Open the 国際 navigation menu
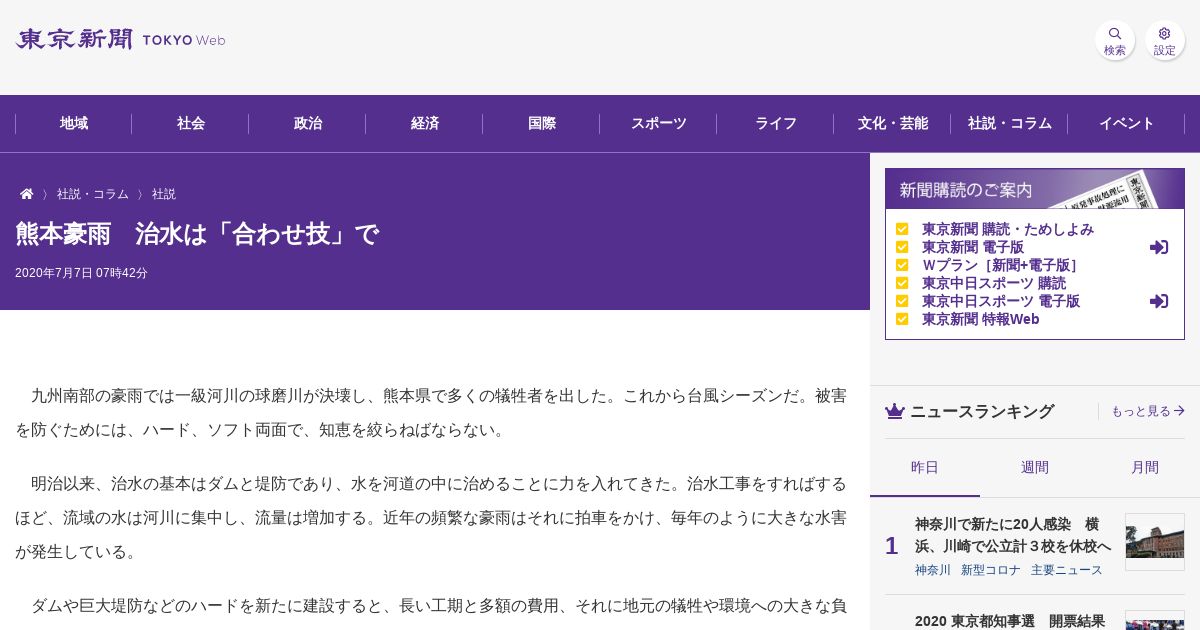Screen dimensions: 1200x630 coord(542,124)
